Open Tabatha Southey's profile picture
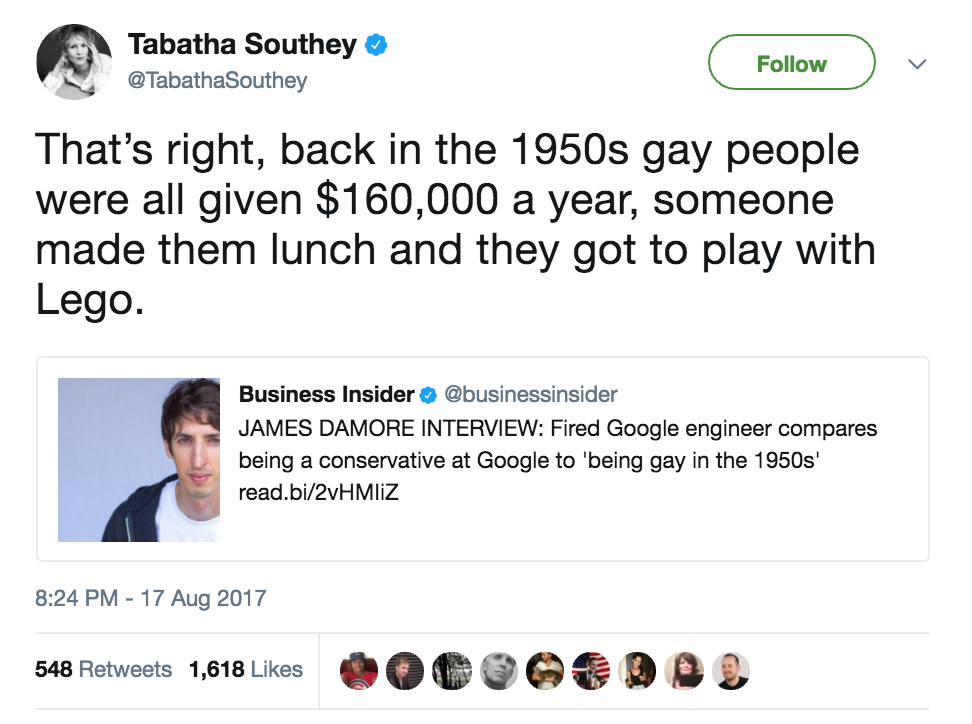The image size is (972, 724). coord(74,63)
